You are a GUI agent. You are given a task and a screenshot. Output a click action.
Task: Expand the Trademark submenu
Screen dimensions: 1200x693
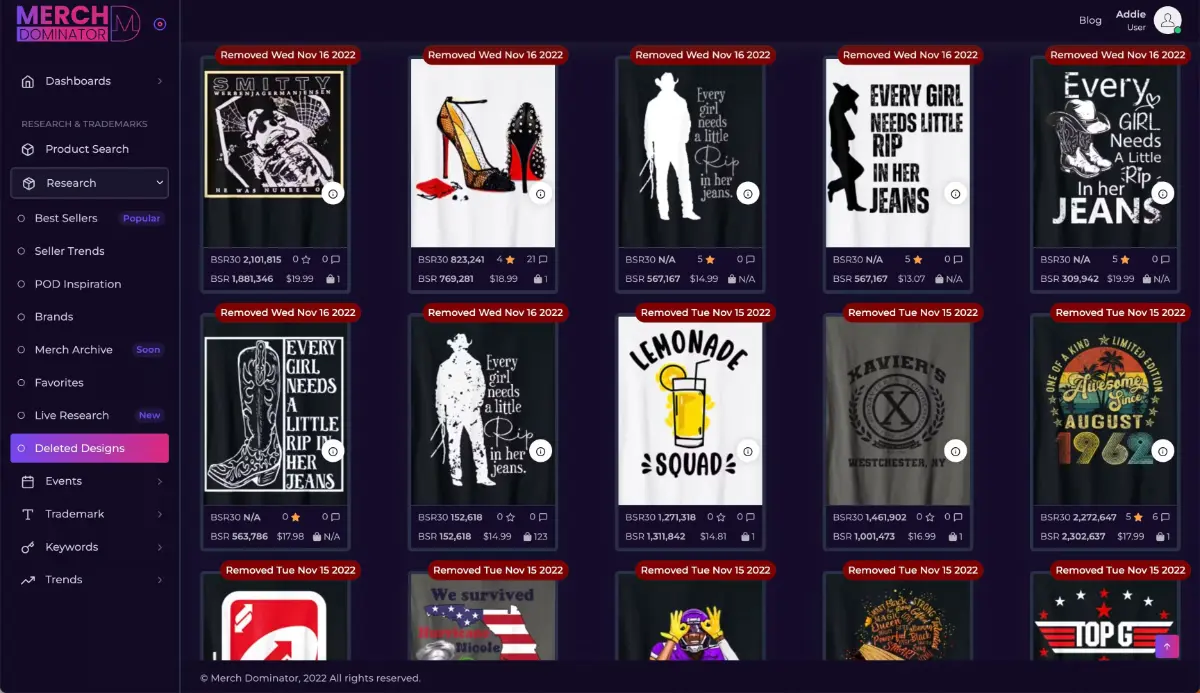(x=90, y=514)
